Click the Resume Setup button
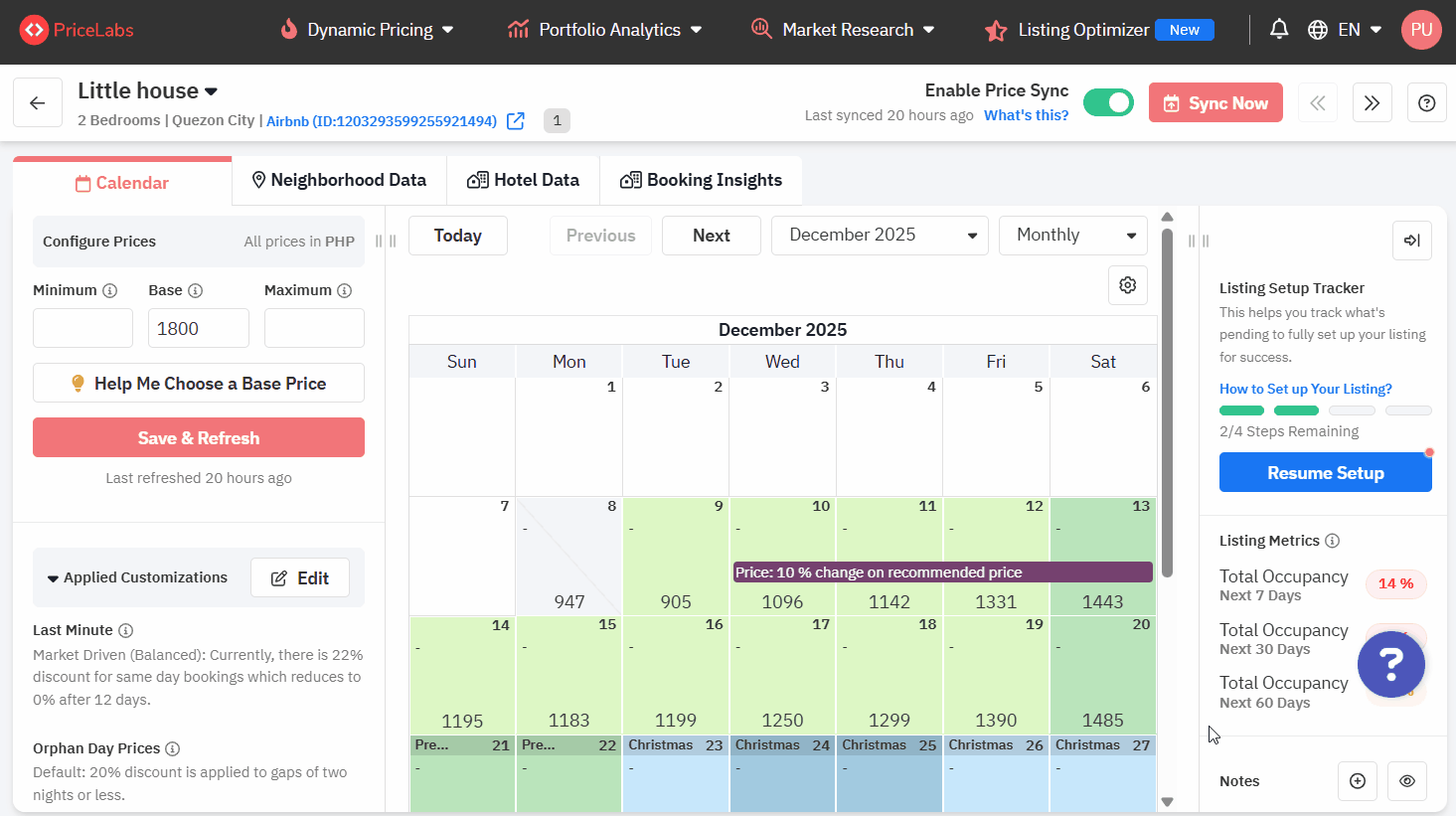Screen dimensions: 1456x816 [1325, 473]
